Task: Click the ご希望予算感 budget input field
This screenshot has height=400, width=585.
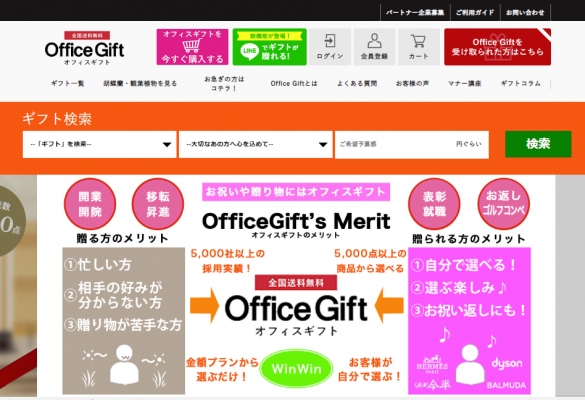Action: tap(412, 144)
